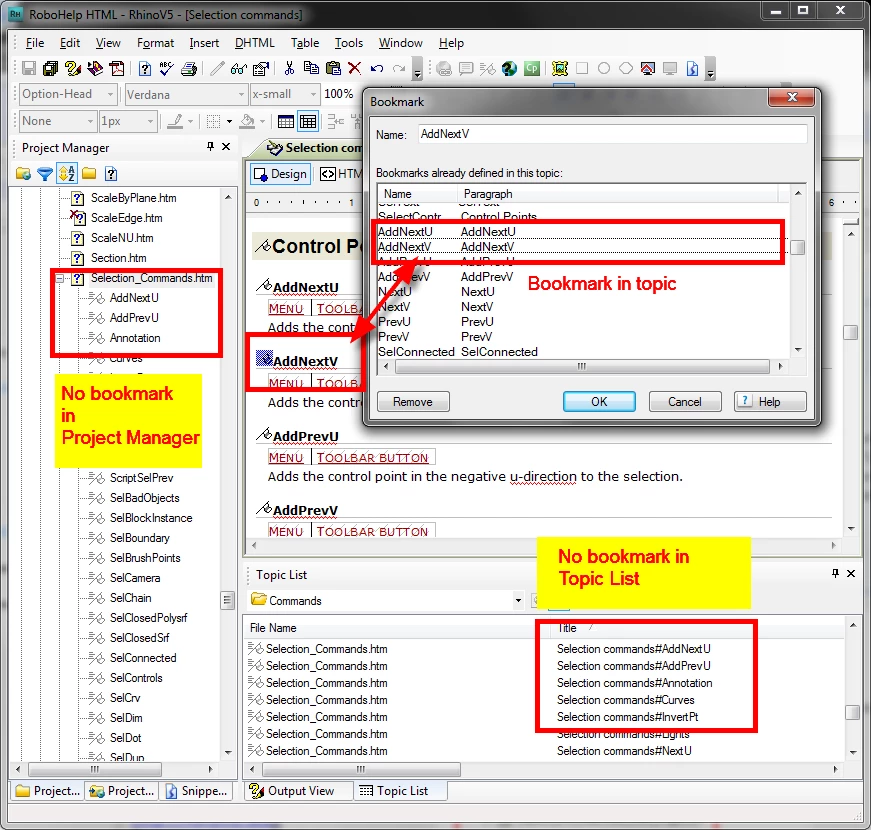871x830 pixels.
Task: Click Remove in the Bookmark dialog
Action: click(413, 402)
